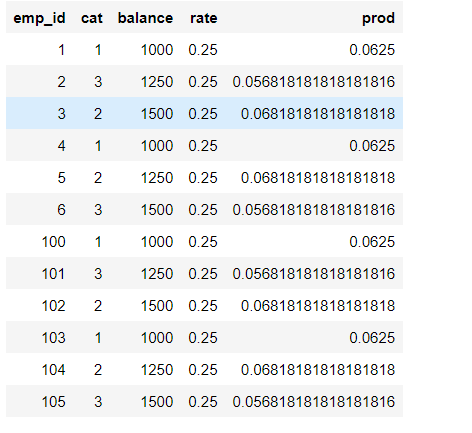Click rate 0.25 in emp_id 105 row
The height and width of the screenshot is (433, 472).
tap(203, 402)
